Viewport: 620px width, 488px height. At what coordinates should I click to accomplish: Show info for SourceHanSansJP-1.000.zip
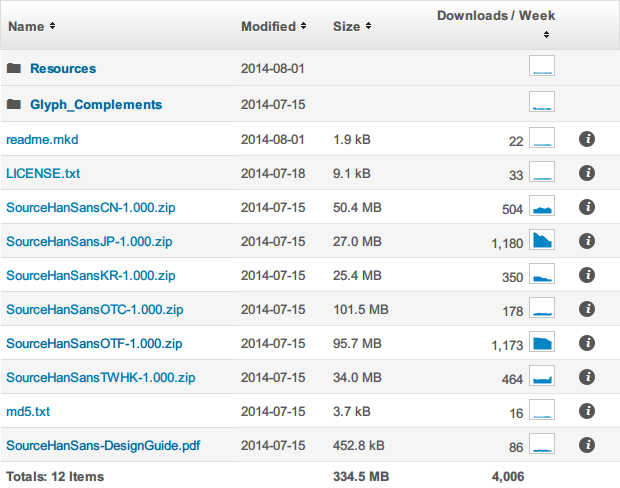pos(587,241)
